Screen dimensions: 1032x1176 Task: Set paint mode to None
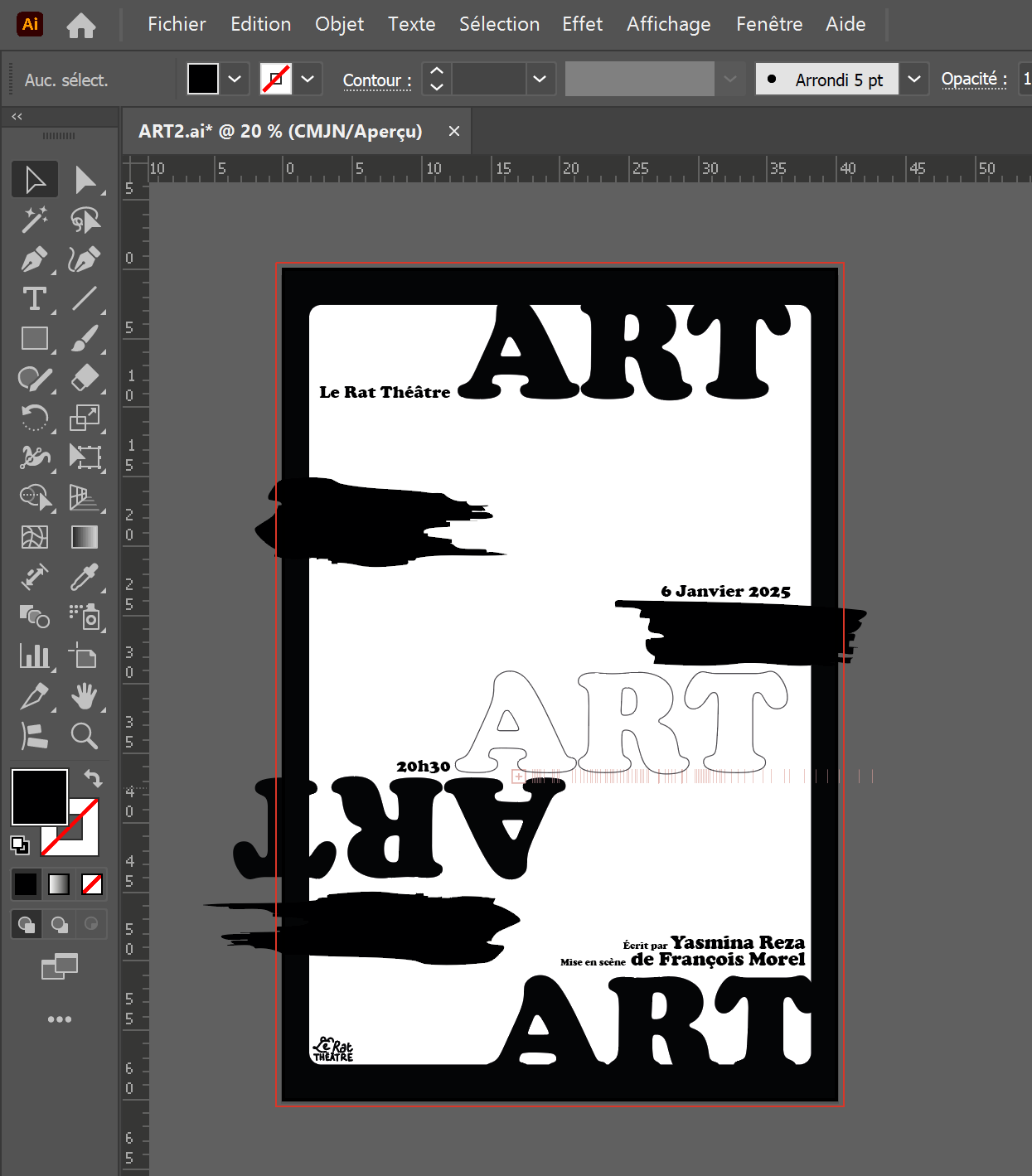click(92, 884)
